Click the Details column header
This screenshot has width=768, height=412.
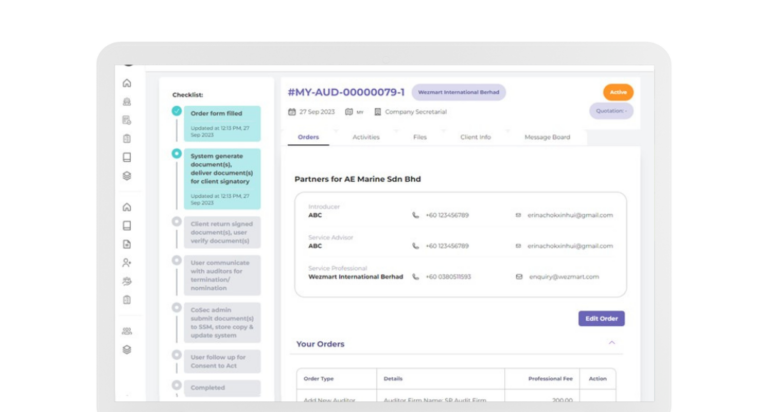pyautogui.click(x=393, y=379)
